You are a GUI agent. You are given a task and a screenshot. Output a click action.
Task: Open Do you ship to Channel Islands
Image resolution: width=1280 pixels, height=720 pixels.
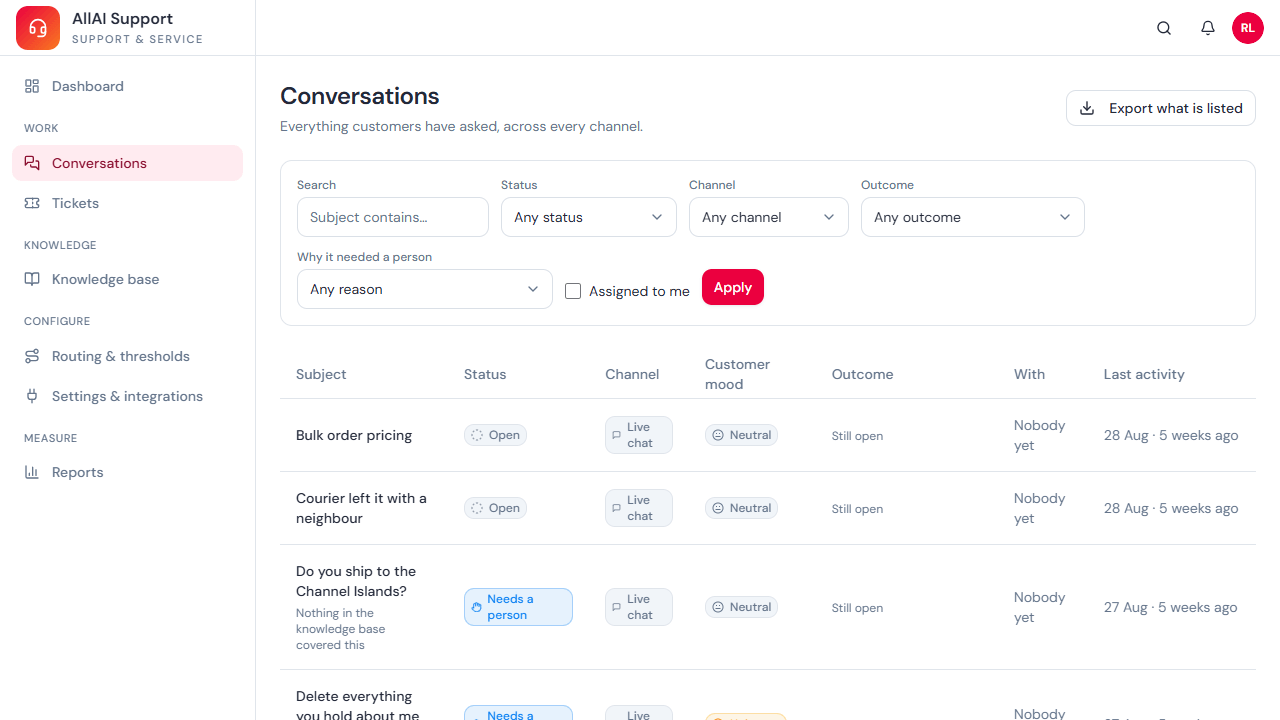(356, 581)
